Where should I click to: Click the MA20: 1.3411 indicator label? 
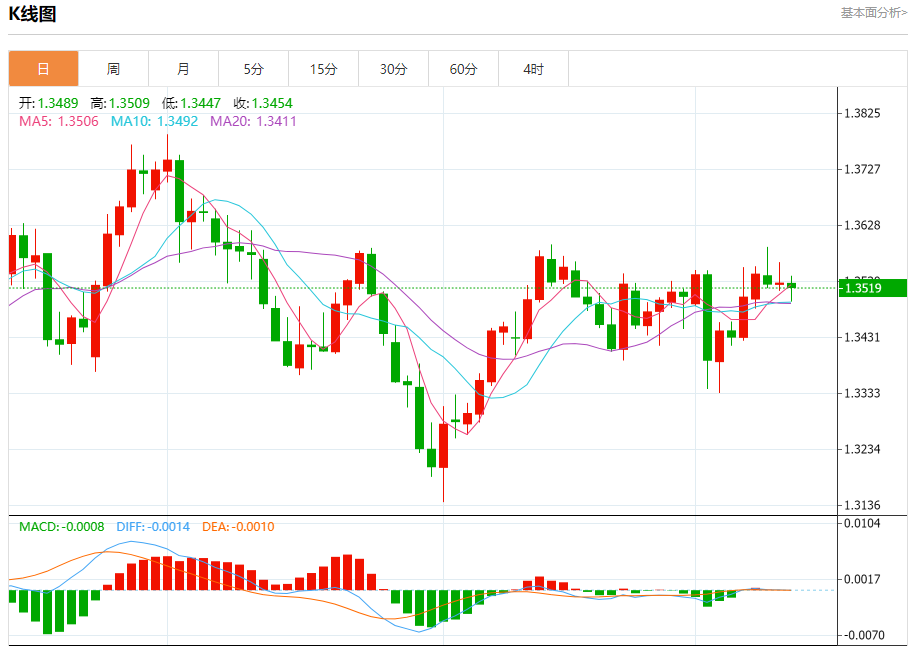(254, 121)
